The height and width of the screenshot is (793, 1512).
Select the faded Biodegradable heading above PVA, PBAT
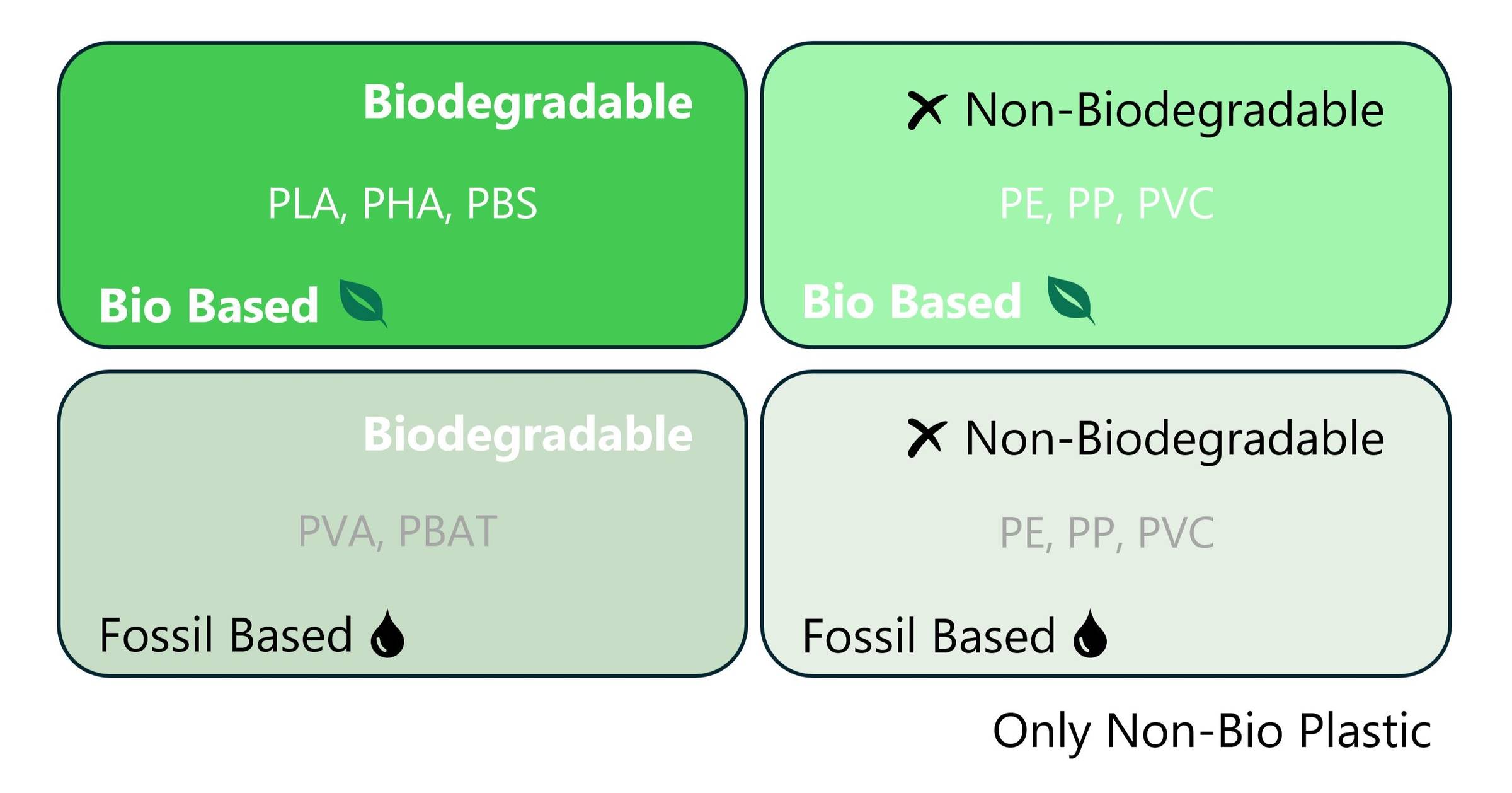(x=527, y=434)
